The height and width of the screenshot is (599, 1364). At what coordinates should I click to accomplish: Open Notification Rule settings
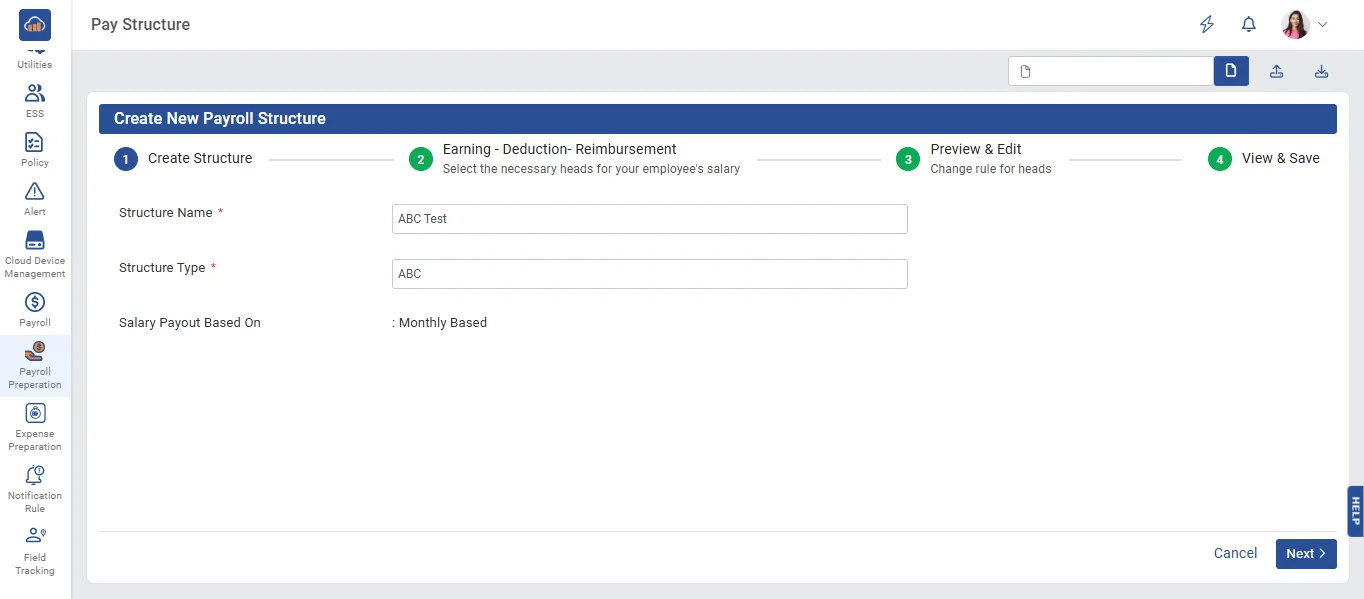point(35,488)
